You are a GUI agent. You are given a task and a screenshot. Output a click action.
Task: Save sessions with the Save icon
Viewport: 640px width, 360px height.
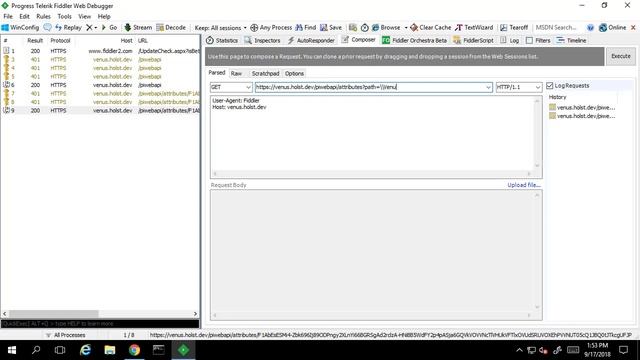click(331, 27)
